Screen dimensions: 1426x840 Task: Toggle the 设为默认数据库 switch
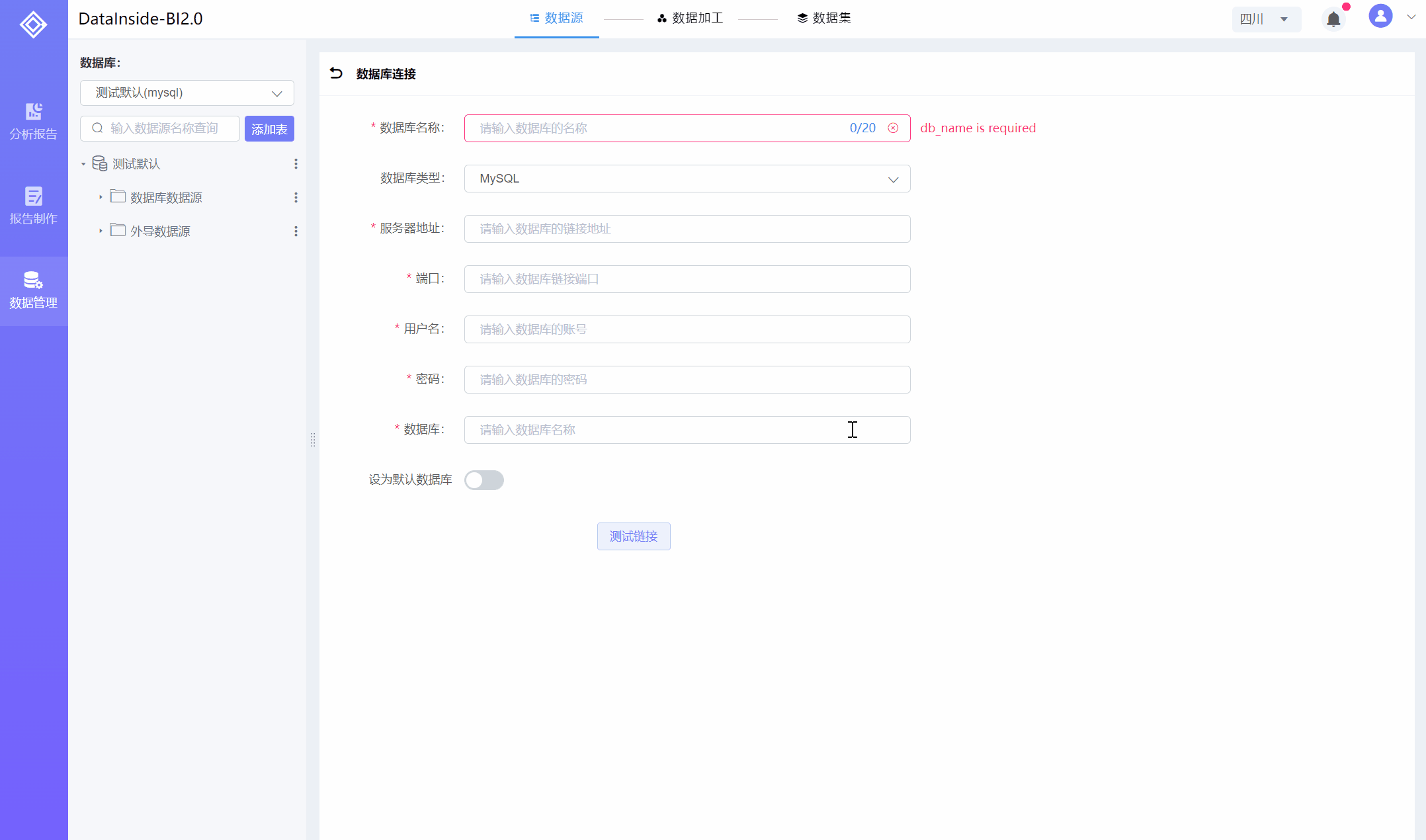coord(484,480)
